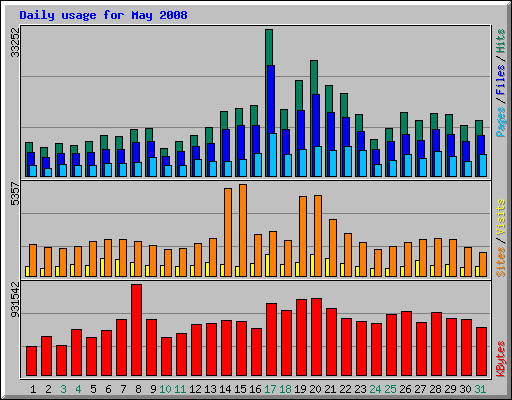The height and width of the screenshot is (400, 512).
Task: Click the orange visits bar for day 20
Action: 318,236
